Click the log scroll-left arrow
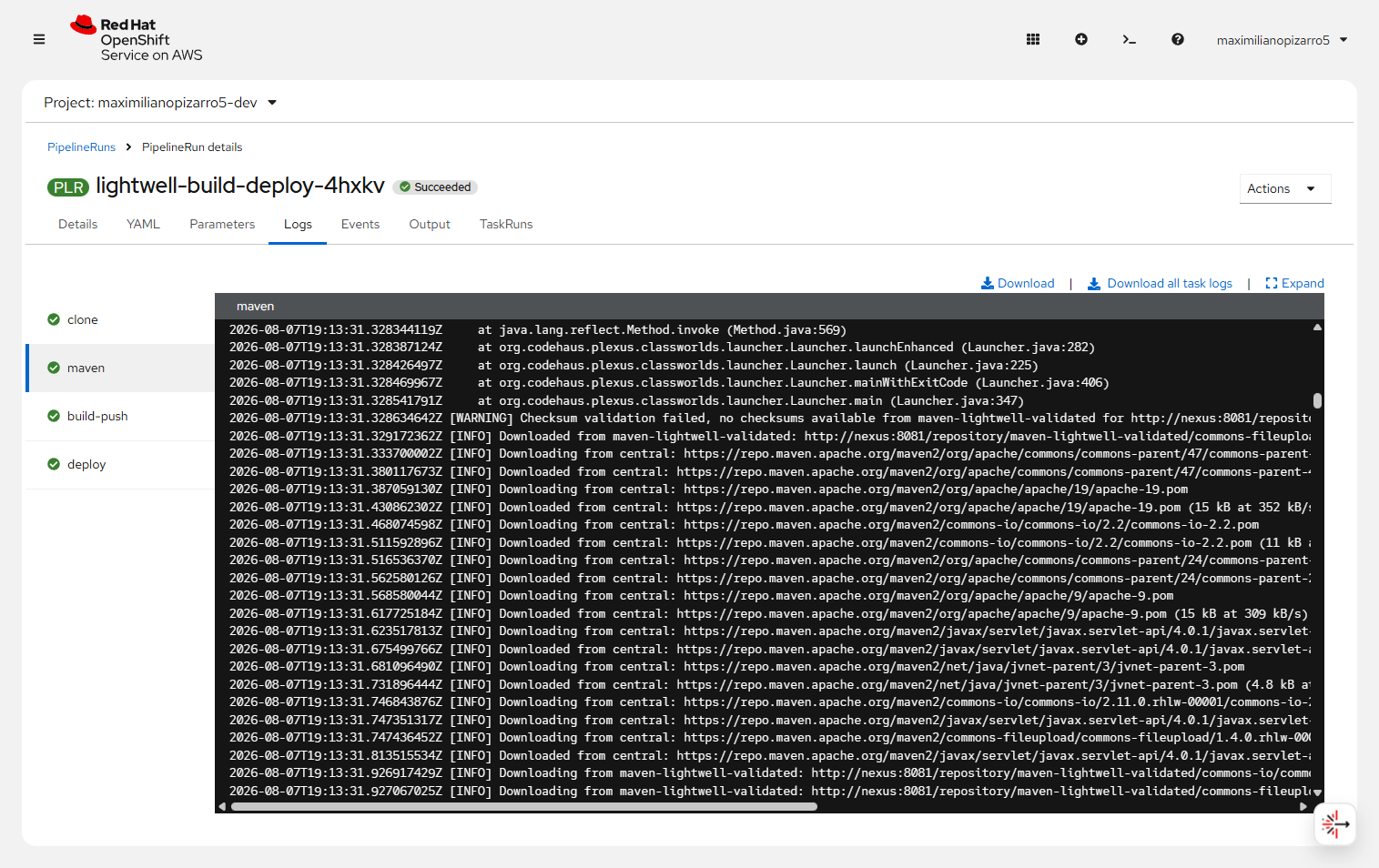The height and width of the screenshot is (868, 1379). [222, 806]
